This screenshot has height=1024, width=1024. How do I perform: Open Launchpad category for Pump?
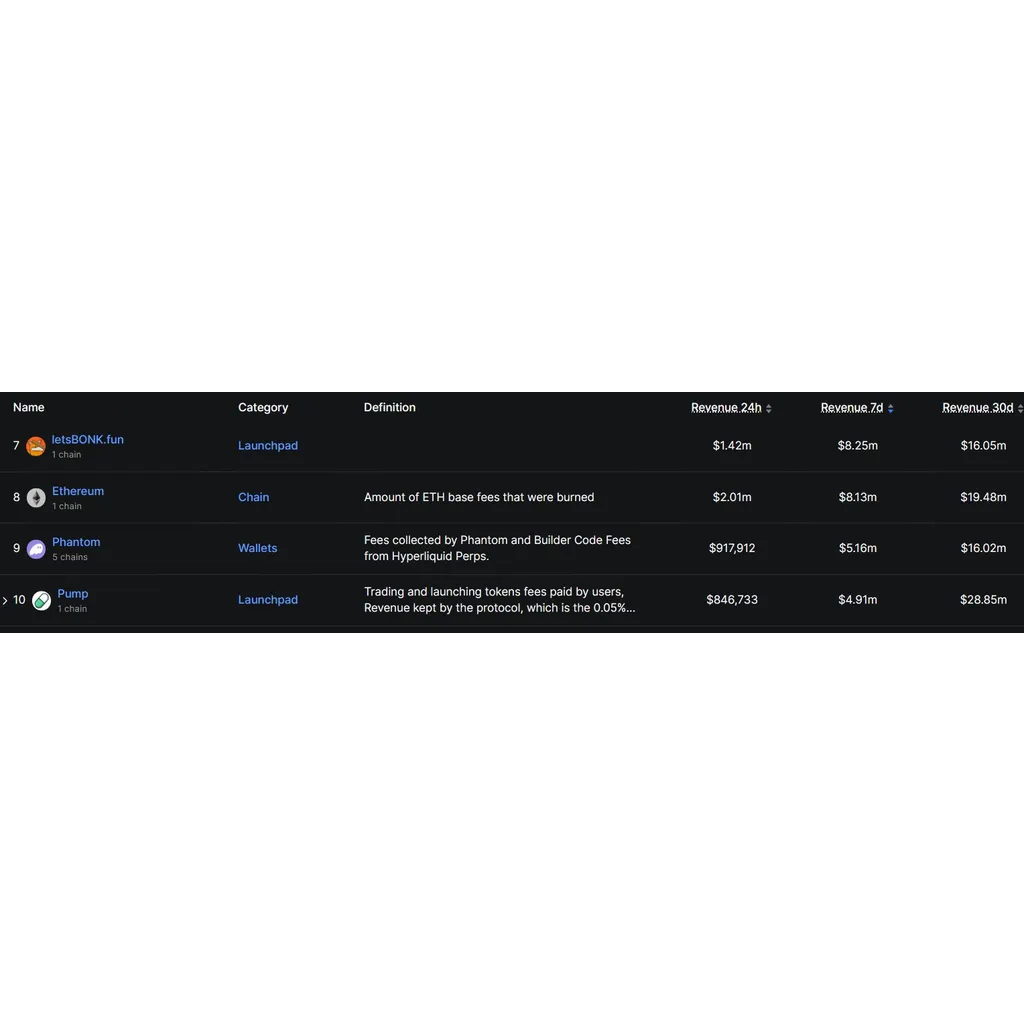click(x=268, y=600)
